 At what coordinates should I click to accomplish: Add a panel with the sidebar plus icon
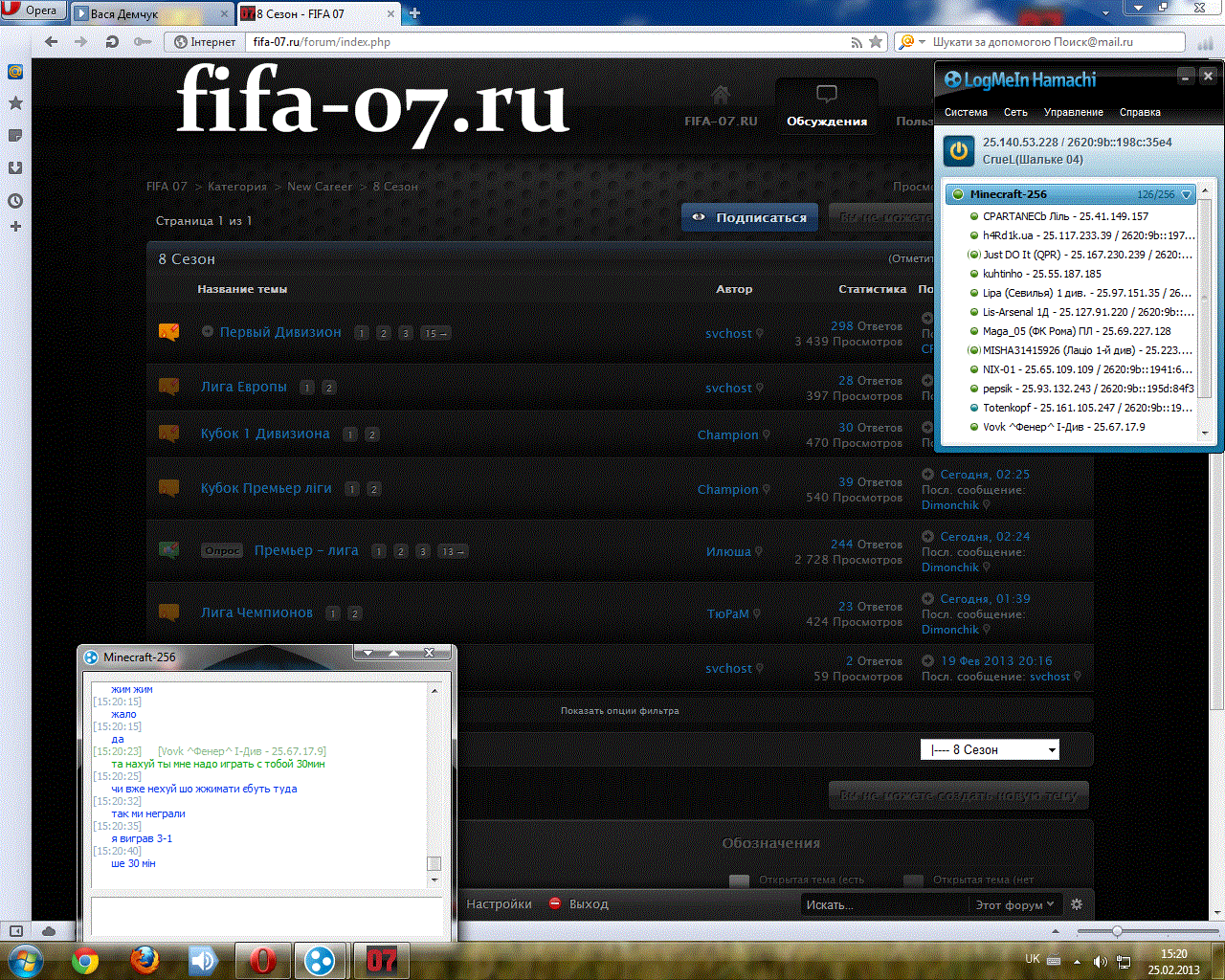tap(15, 227)
